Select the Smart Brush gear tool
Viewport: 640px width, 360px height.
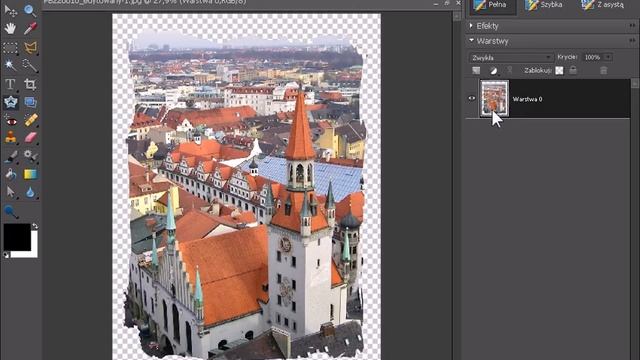click(30, 156)
